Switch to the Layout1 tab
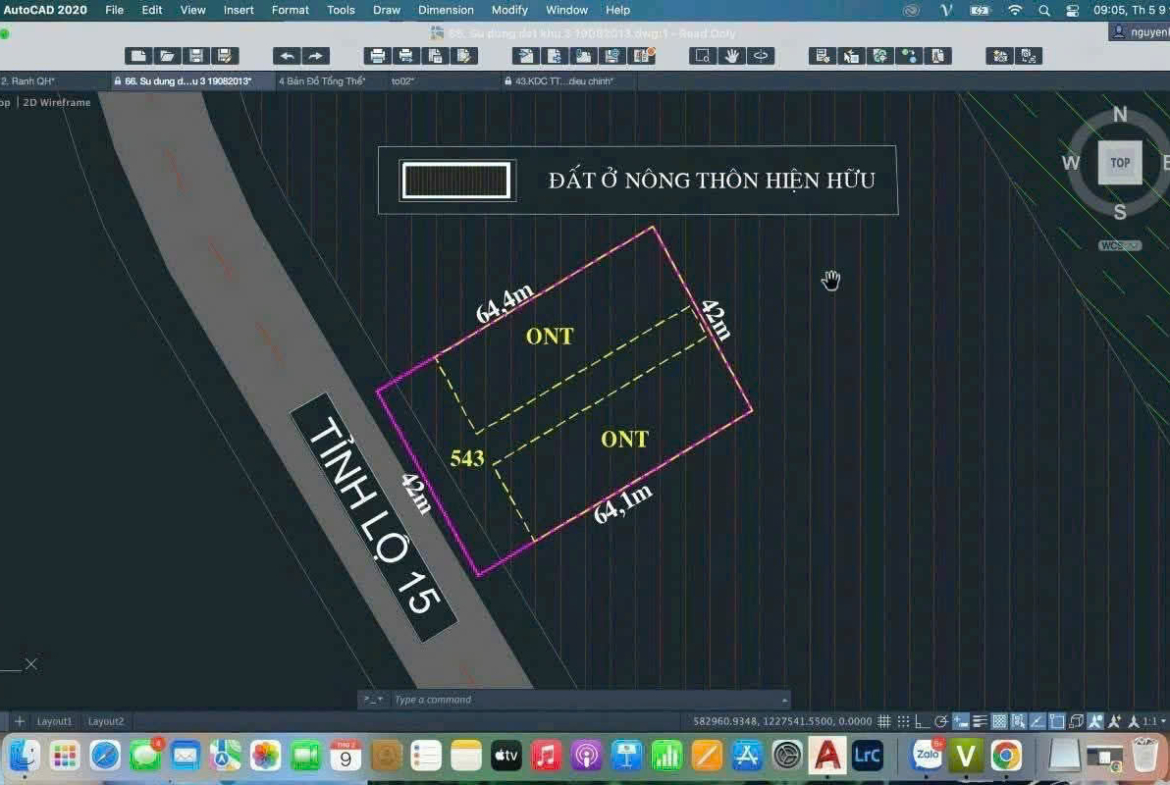Viewport: 1170px width, 785px height. pos(54,721)
